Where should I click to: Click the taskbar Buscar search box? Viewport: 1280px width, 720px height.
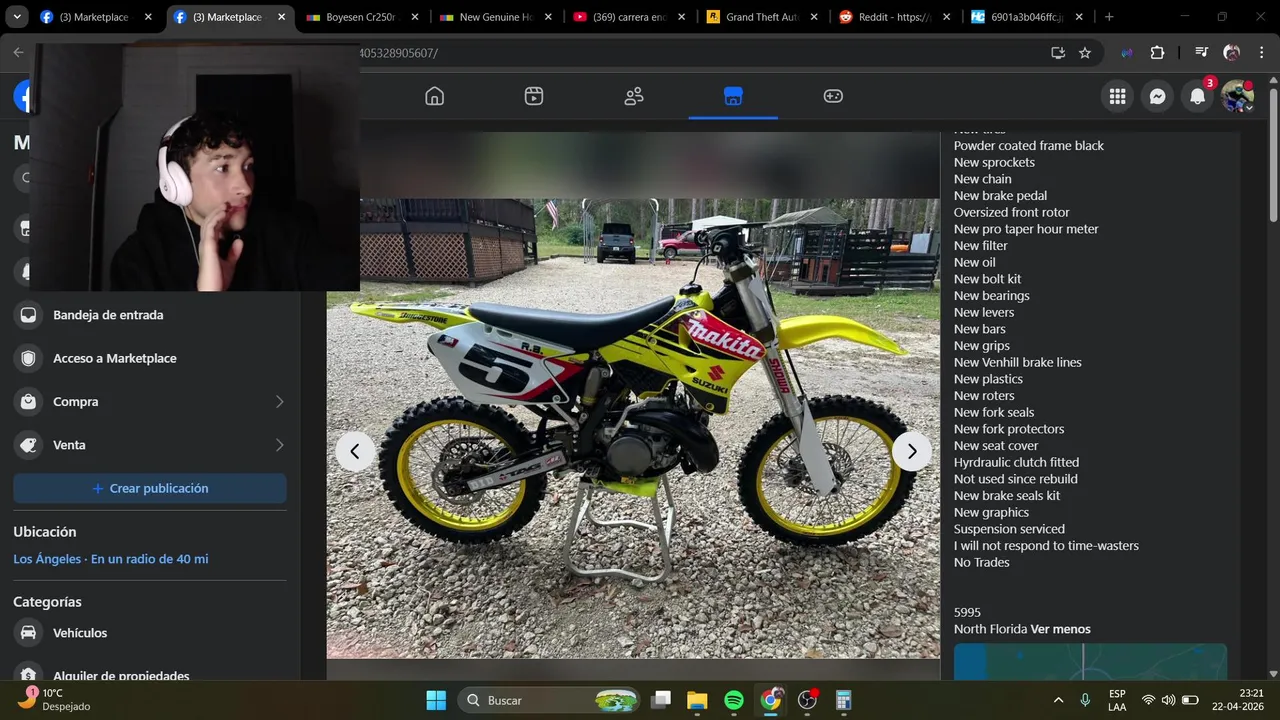[550, 700]
